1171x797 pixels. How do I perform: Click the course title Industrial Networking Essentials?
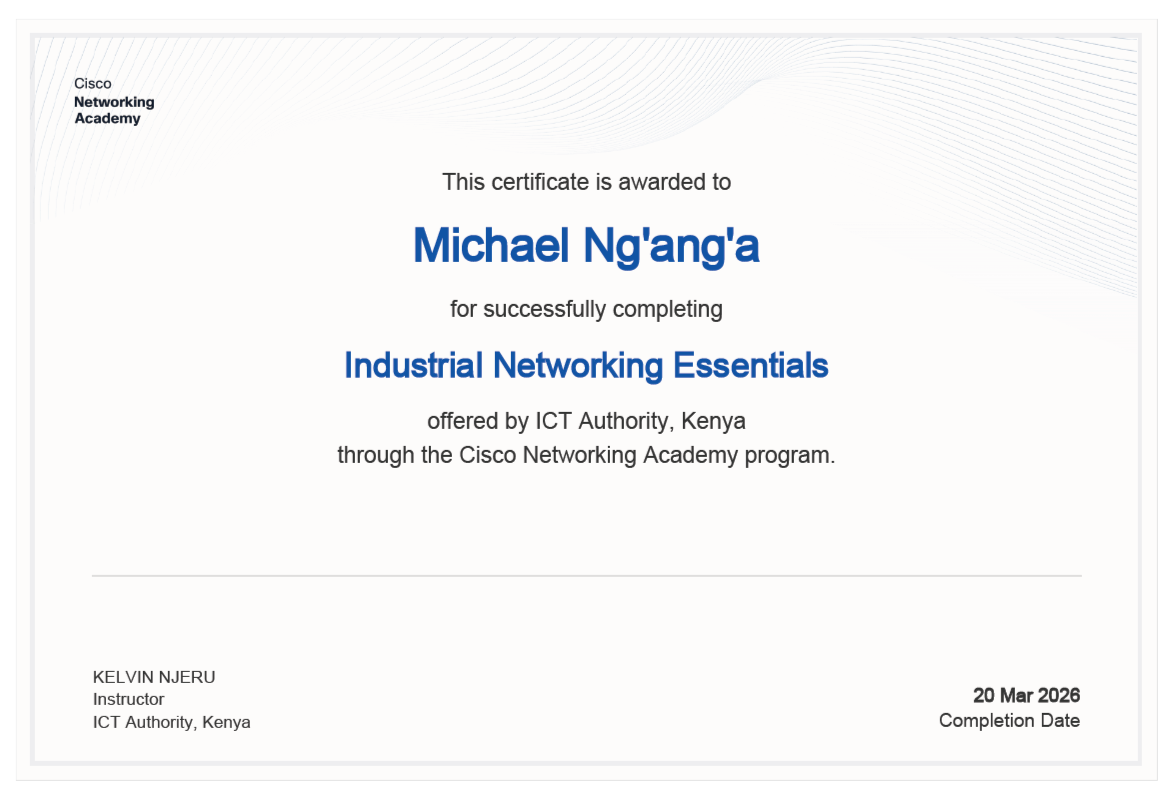point(586,365)
